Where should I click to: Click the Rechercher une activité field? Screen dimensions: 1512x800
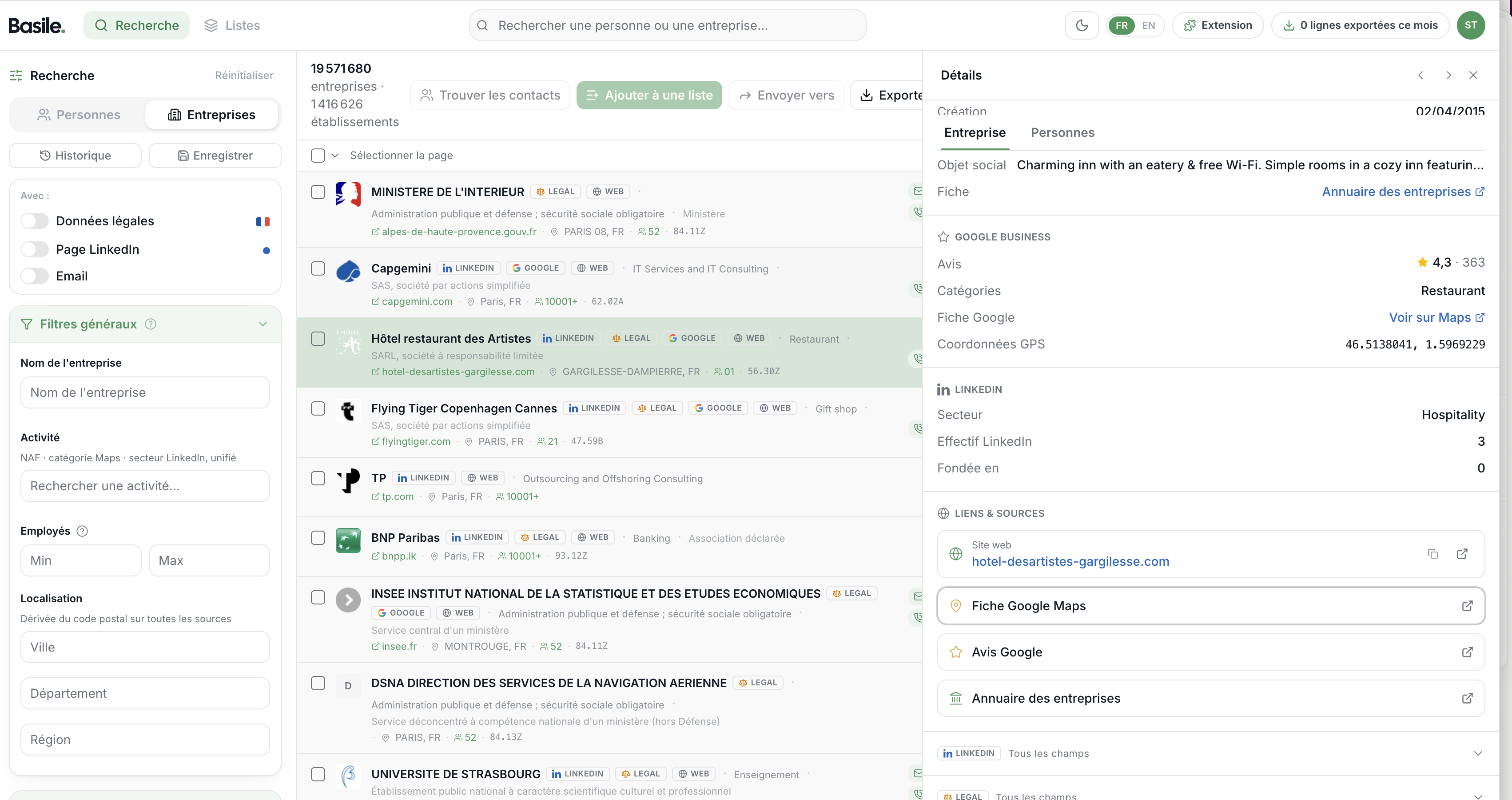[x=145, y=486]
